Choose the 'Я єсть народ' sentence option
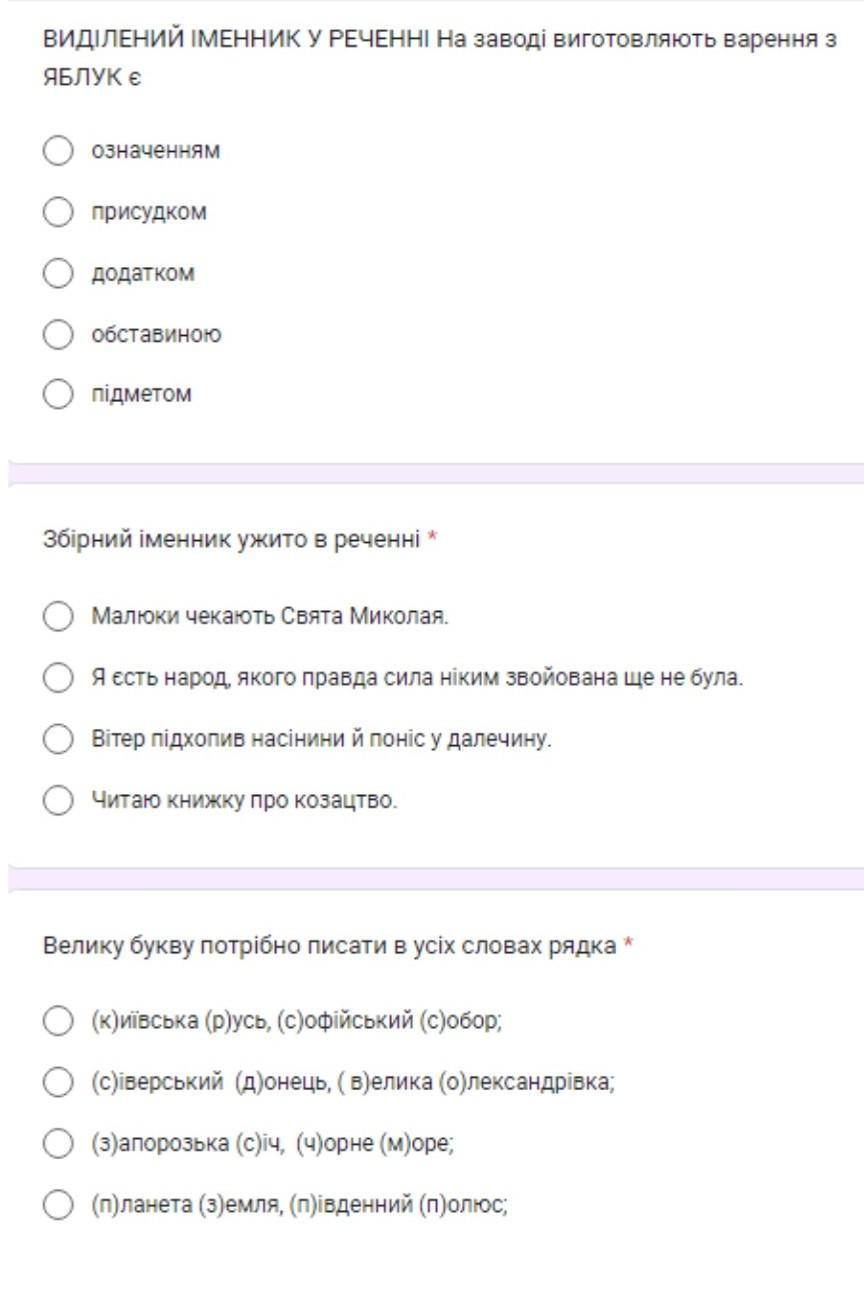The width and height of the screenshot is (864, 1294). coord(59,678)
